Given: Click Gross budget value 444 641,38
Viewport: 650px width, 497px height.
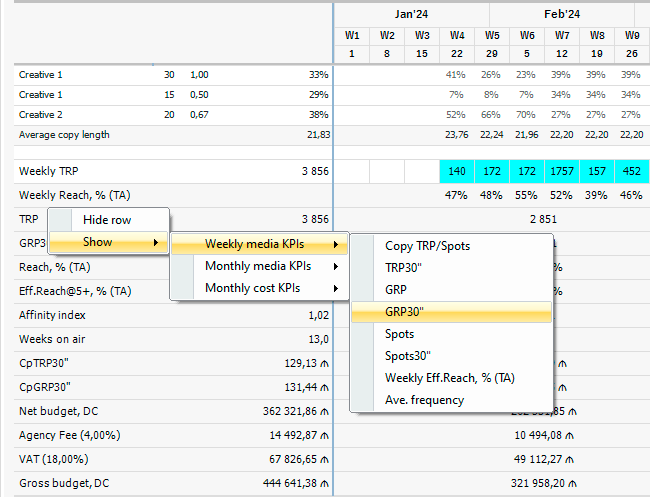Looking at the screenshot, I should (x=290, y=483).
